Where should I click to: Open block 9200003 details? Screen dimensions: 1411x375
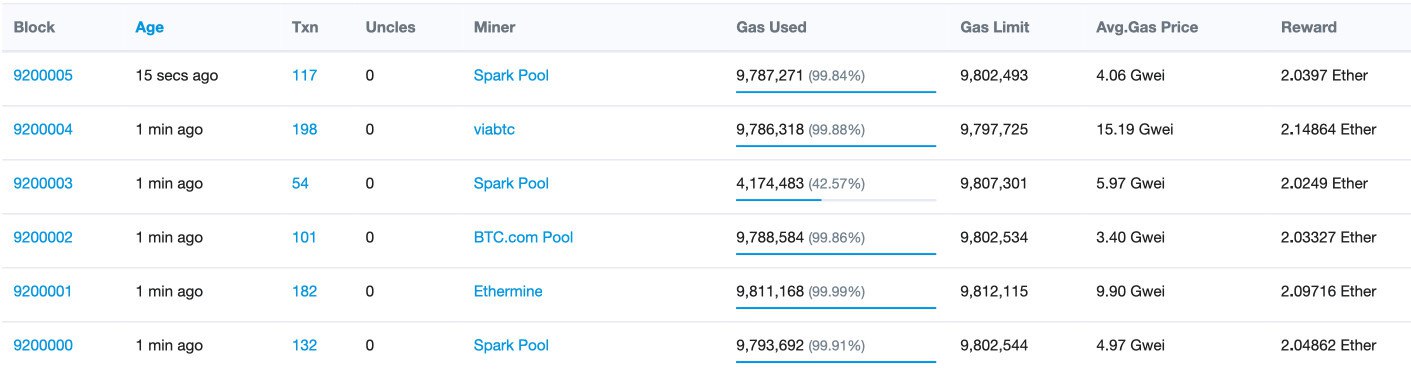(43, 183)
